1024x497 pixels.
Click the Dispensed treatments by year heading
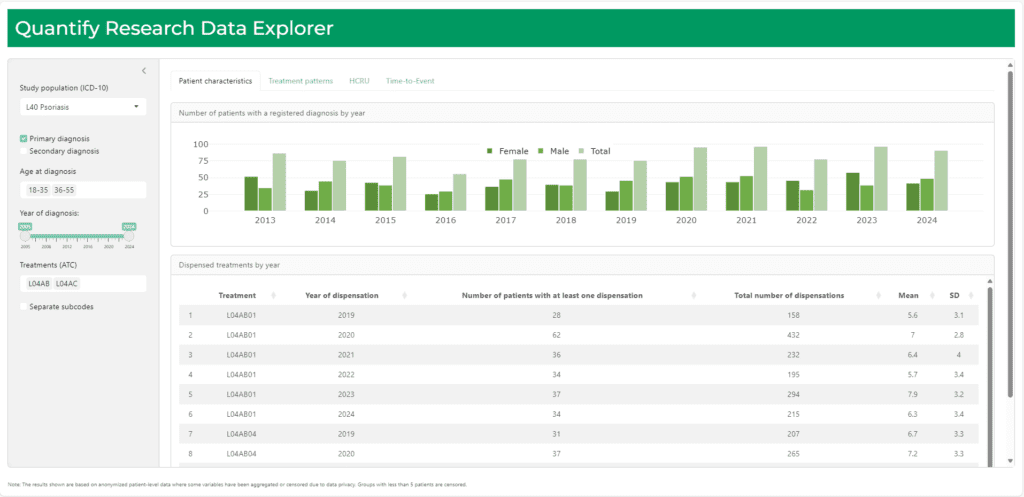coord(230,265)
